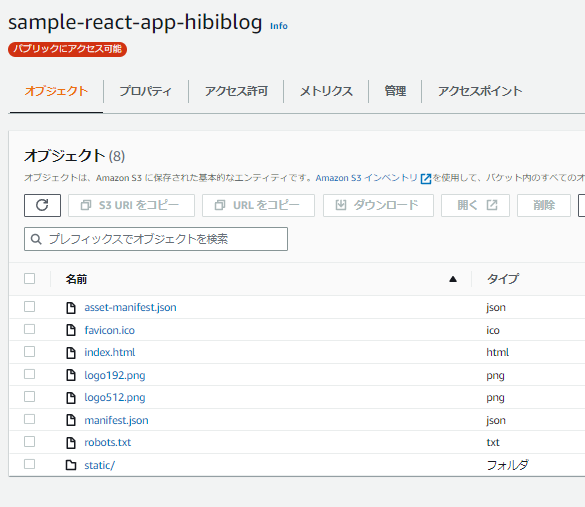
Task: Click the ダウンロード button
Action: pyautogui.click(x=378, y=205)
